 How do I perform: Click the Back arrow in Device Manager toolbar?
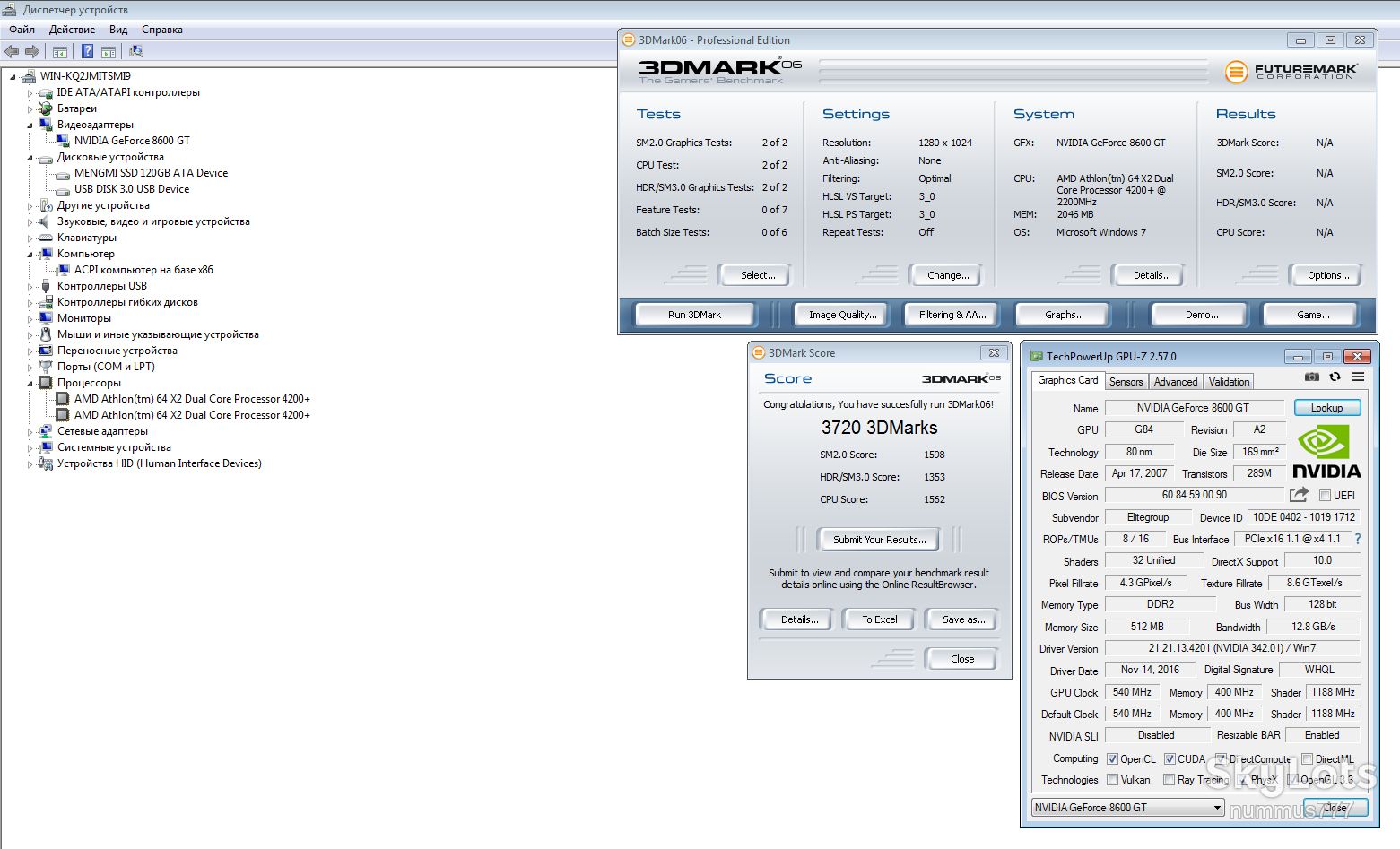point(12,52)
